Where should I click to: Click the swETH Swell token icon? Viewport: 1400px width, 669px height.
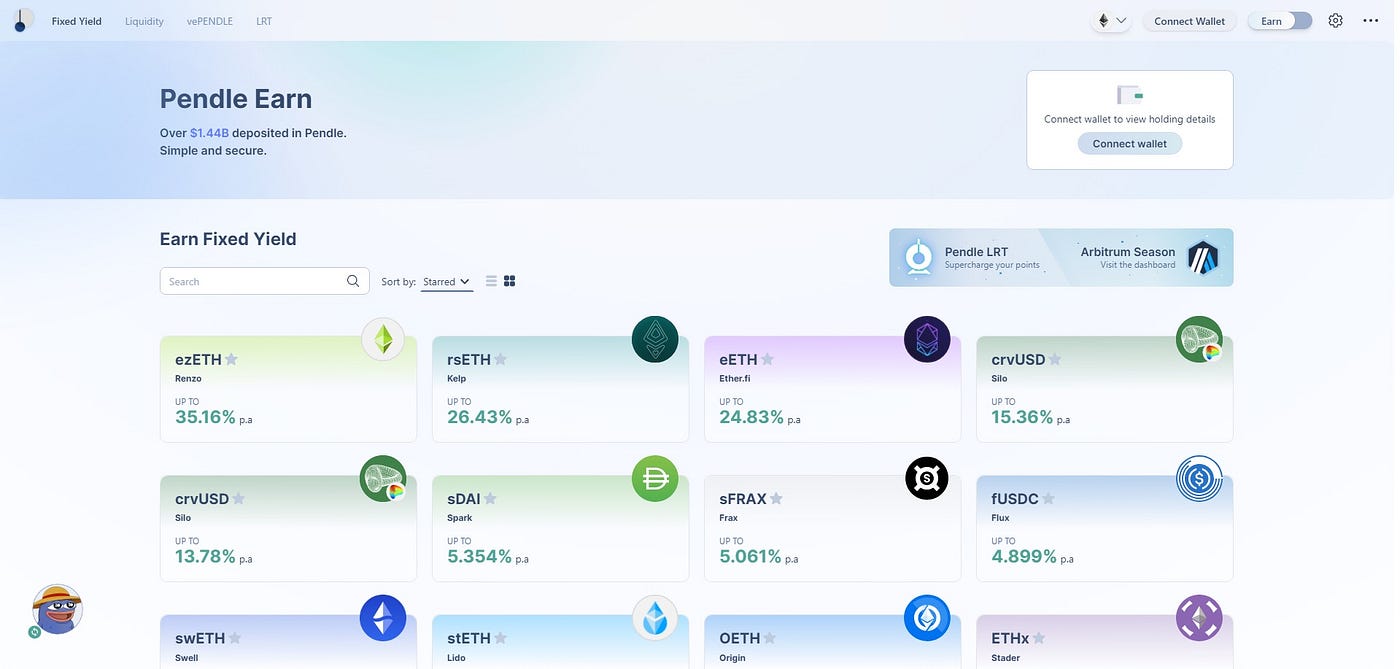click(x=383, y=618)
